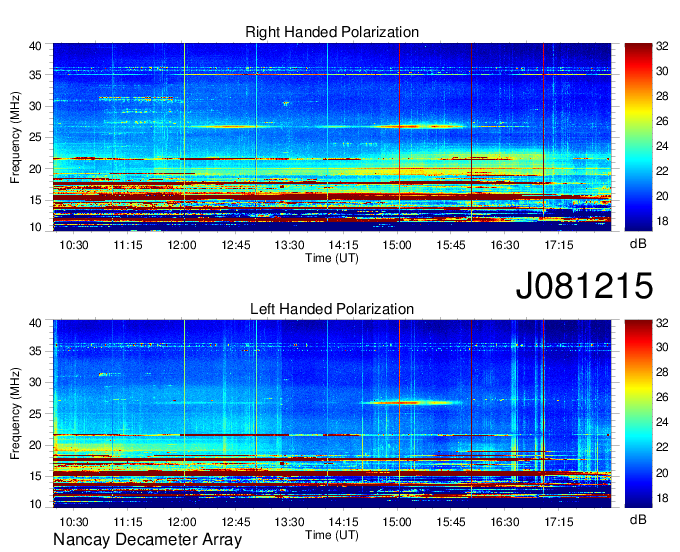Click the 25 MHz tick label on top plot
This screenshot has height=552, width=680.
pyautogui.click(x=36, y=137)
